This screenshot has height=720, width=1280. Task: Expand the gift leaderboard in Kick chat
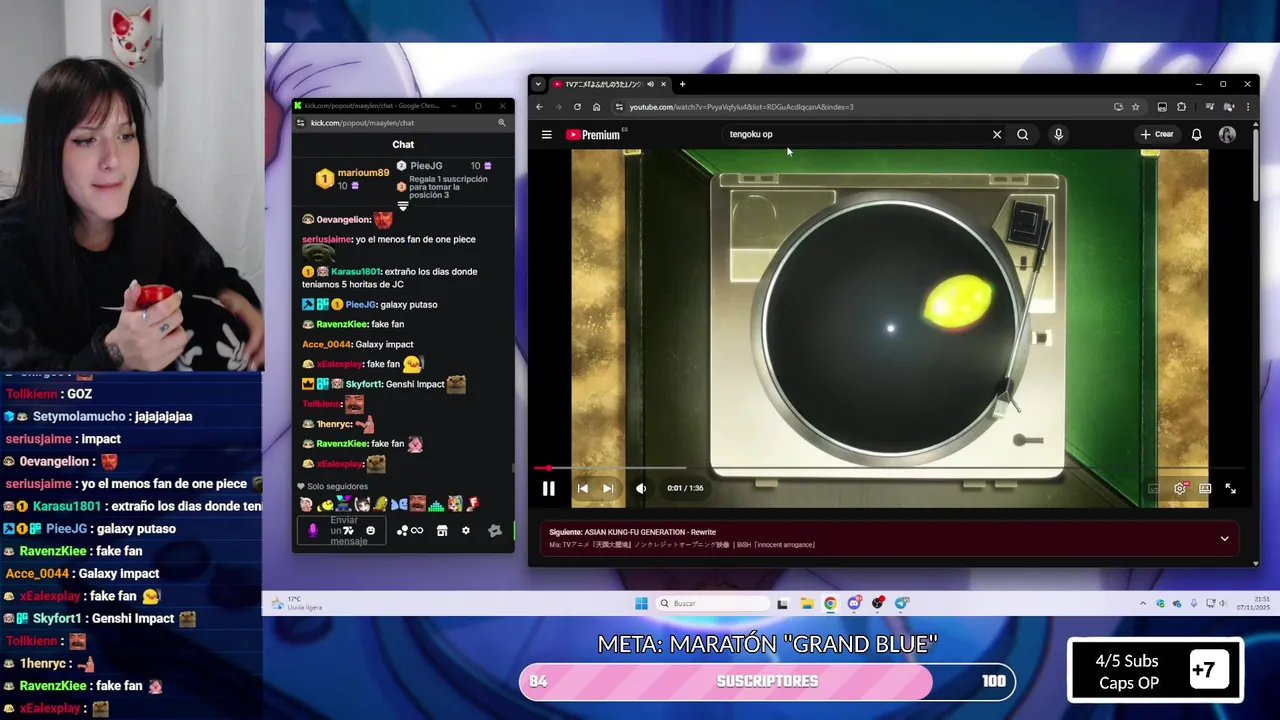pos(403,206)
